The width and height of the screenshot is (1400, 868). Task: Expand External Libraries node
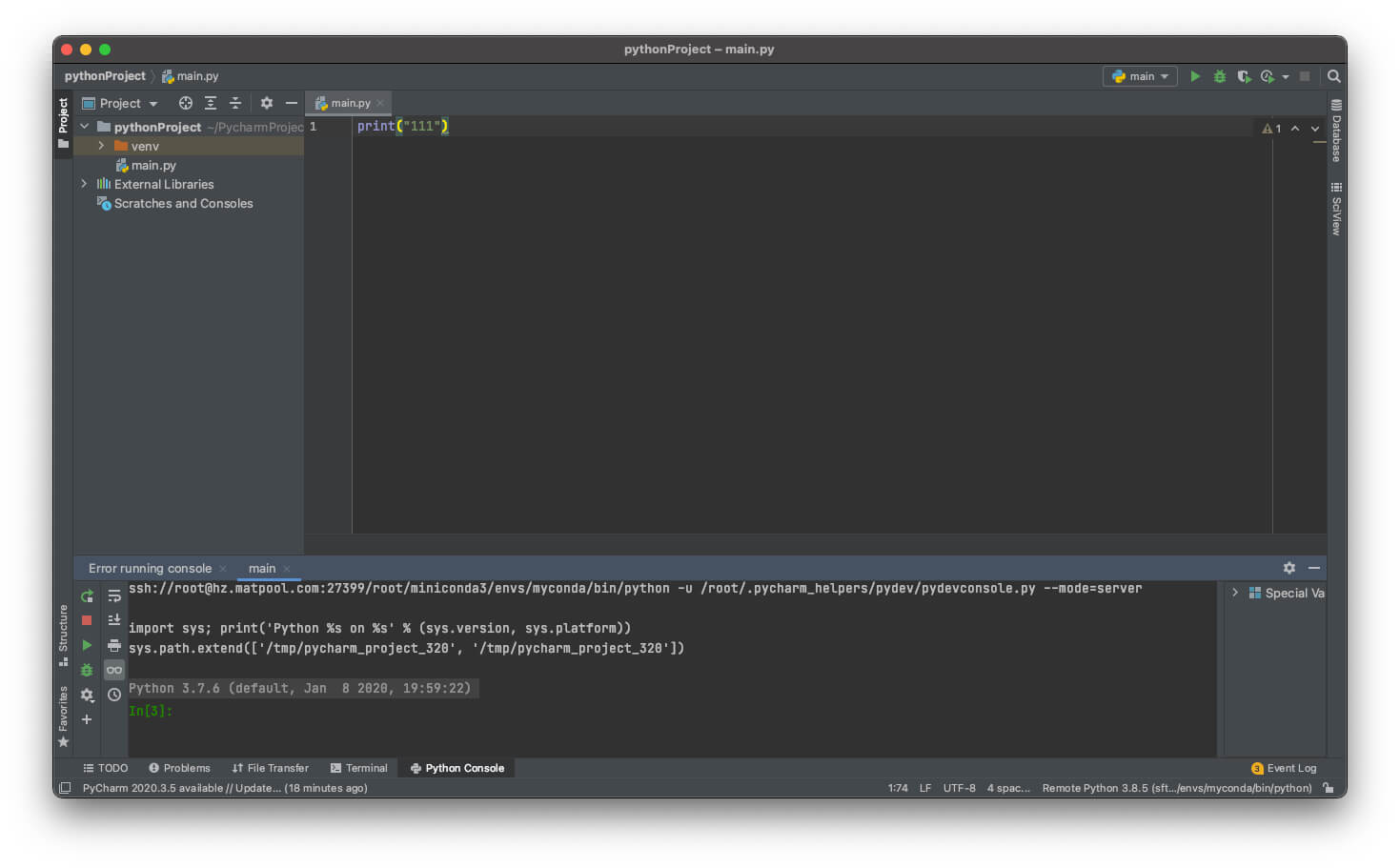[x=84, y=184]
